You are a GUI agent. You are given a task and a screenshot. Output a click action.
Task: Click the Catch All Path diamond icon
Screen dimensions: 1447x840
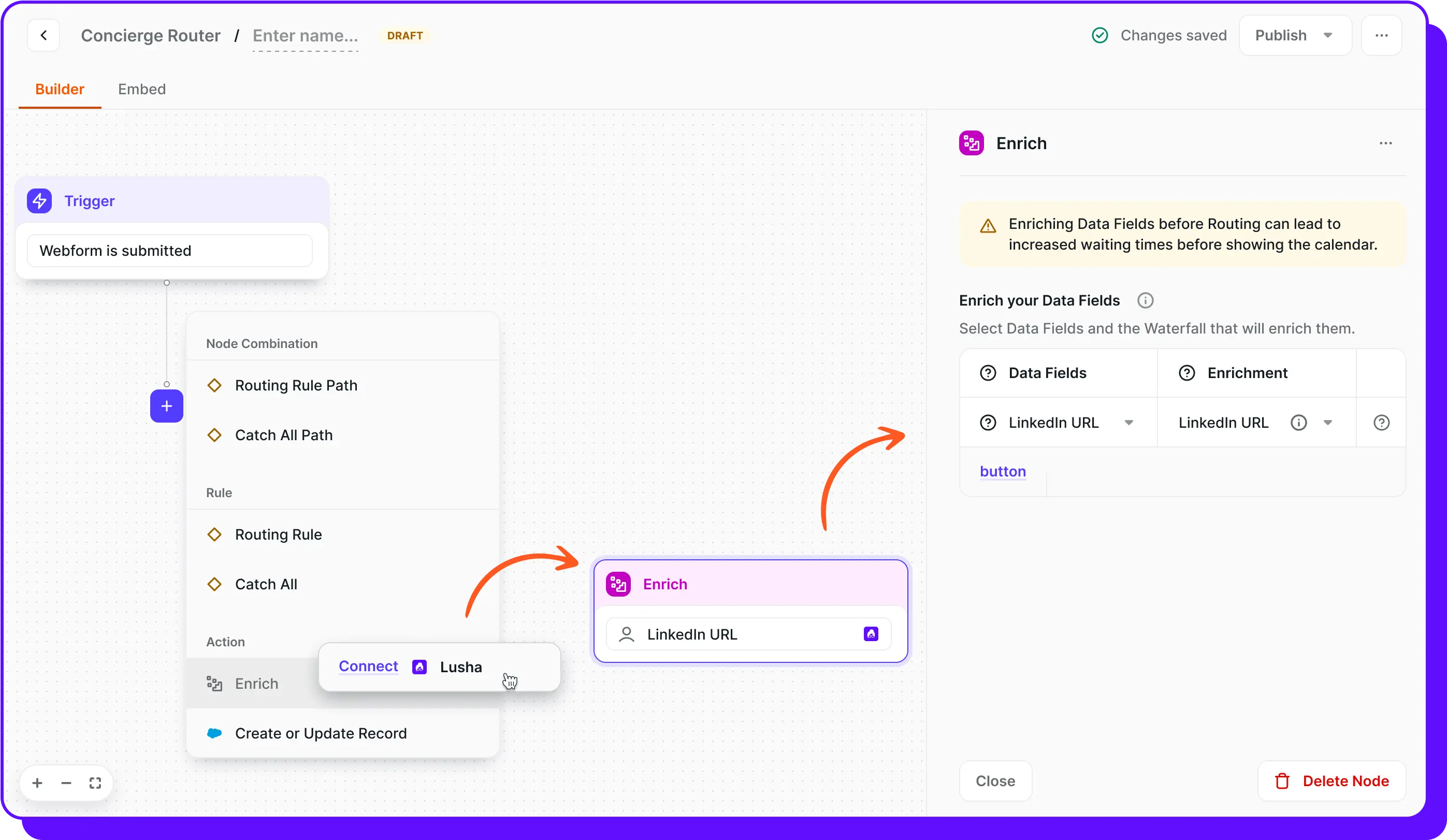[x=214, y=435]
